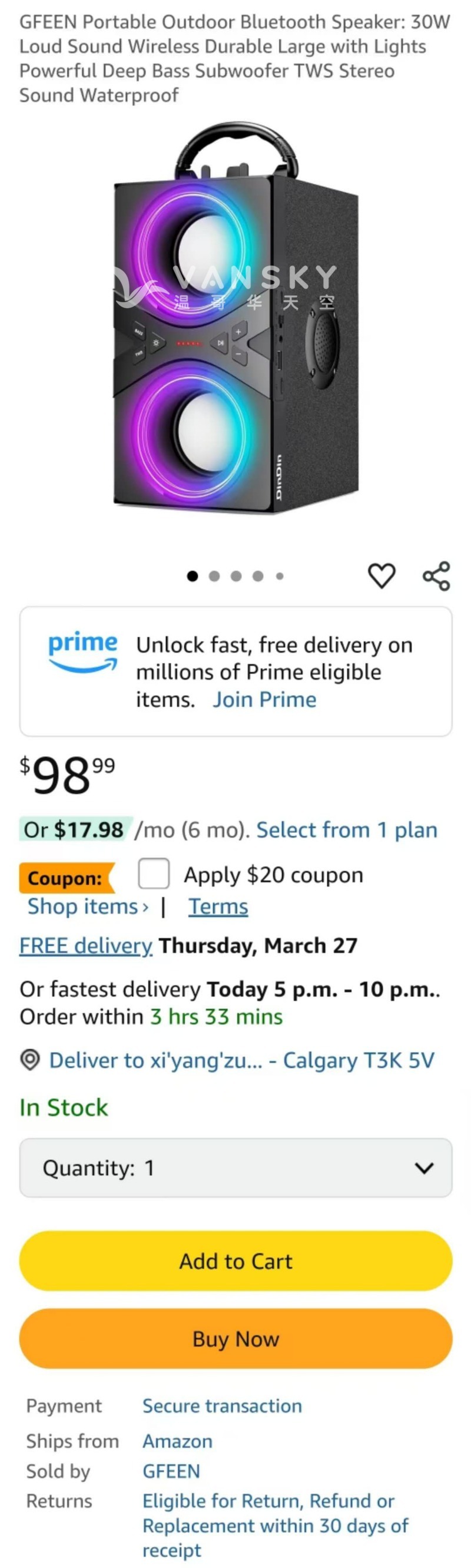Image resolution: width=471 pixels, height=1568 pixels.
Task: Open Shop items chevron link
Action: [x=88, y=907]
